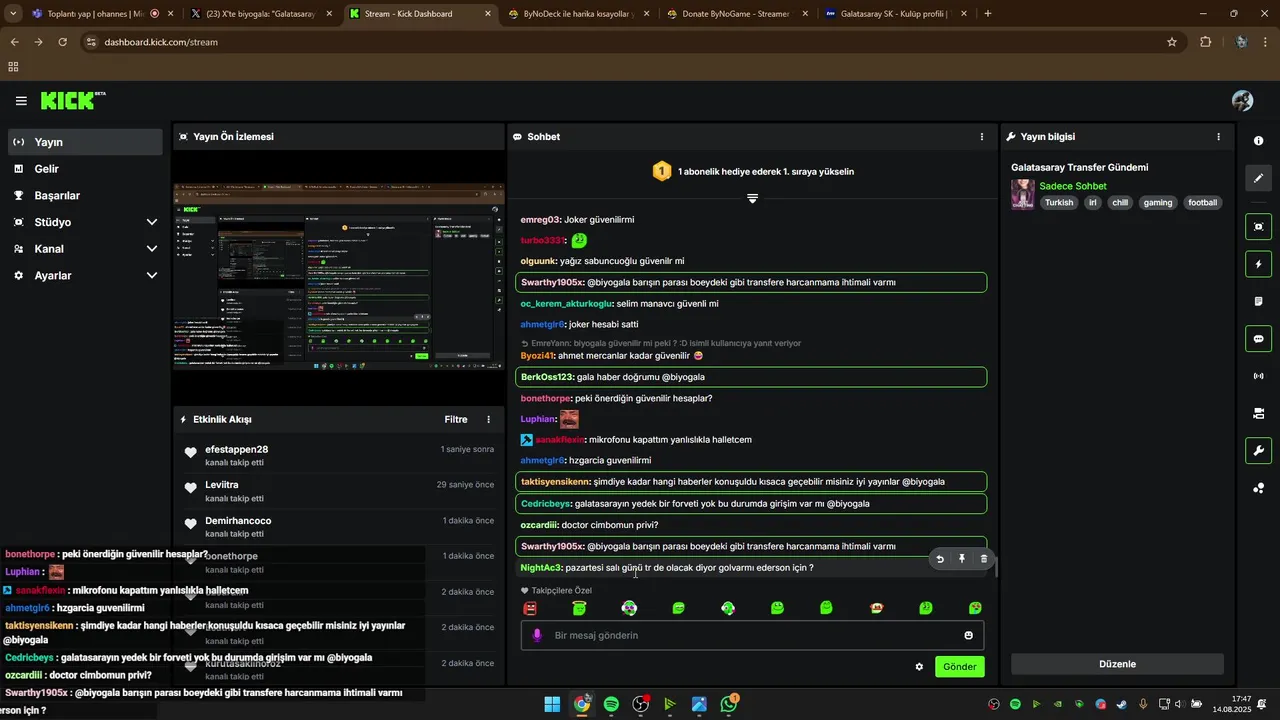Click the efestappen28 follow activity row
Image resolution: width=1280 pixels, height=720 pixels.
339,456
